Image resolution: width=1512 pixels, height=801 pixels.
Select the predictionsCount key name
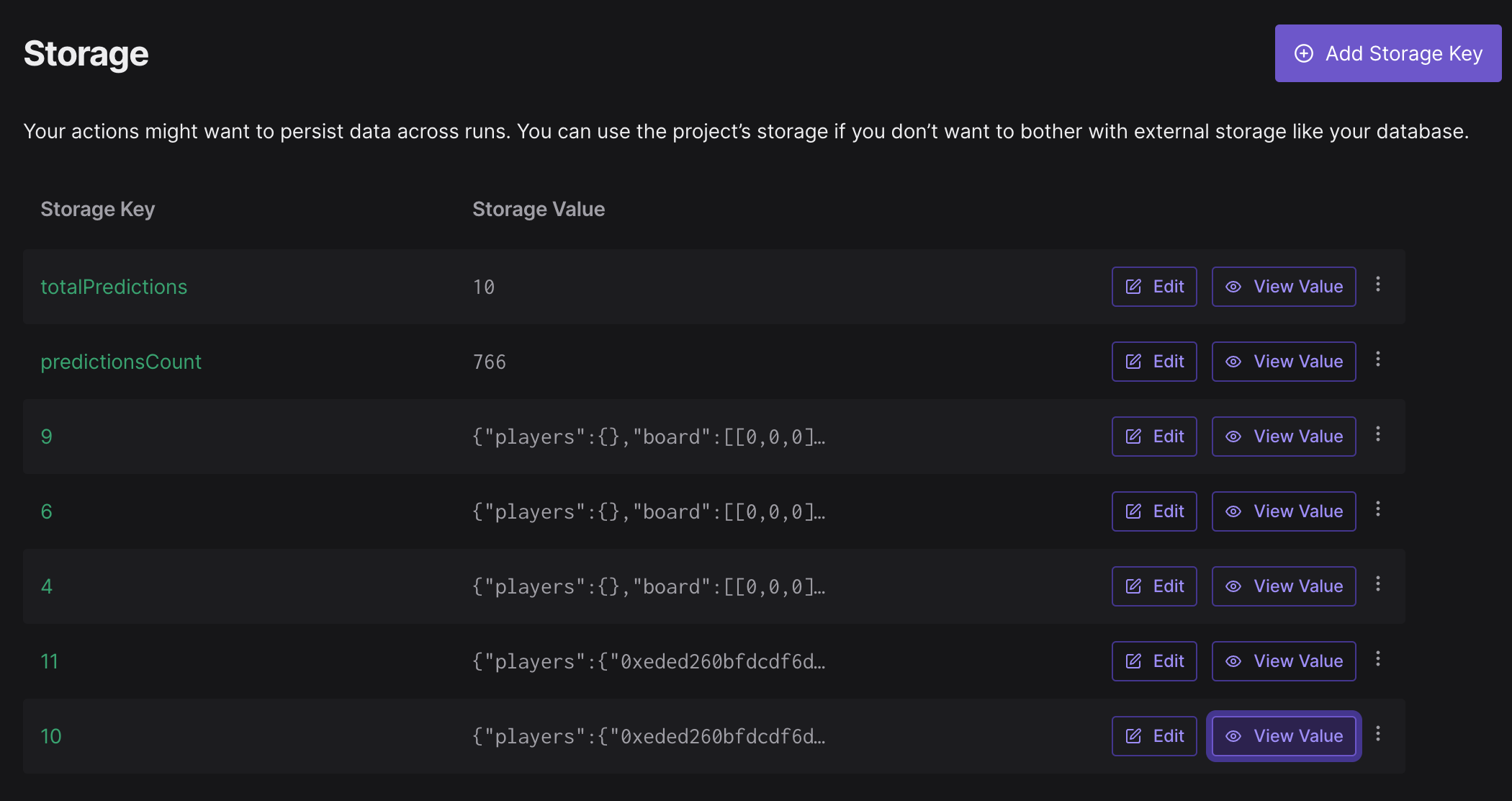point(121,362)
